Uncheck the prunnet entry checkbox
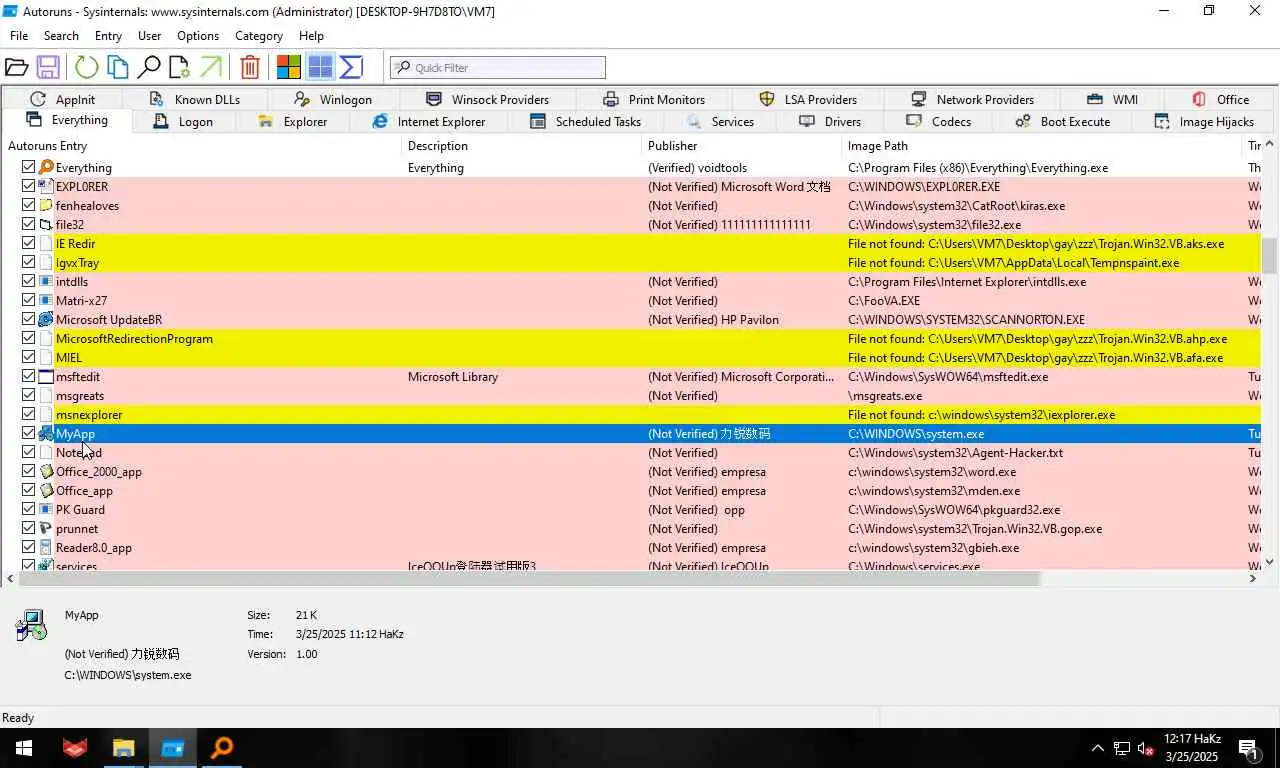The image size is (1280, 768). (28, 529)
